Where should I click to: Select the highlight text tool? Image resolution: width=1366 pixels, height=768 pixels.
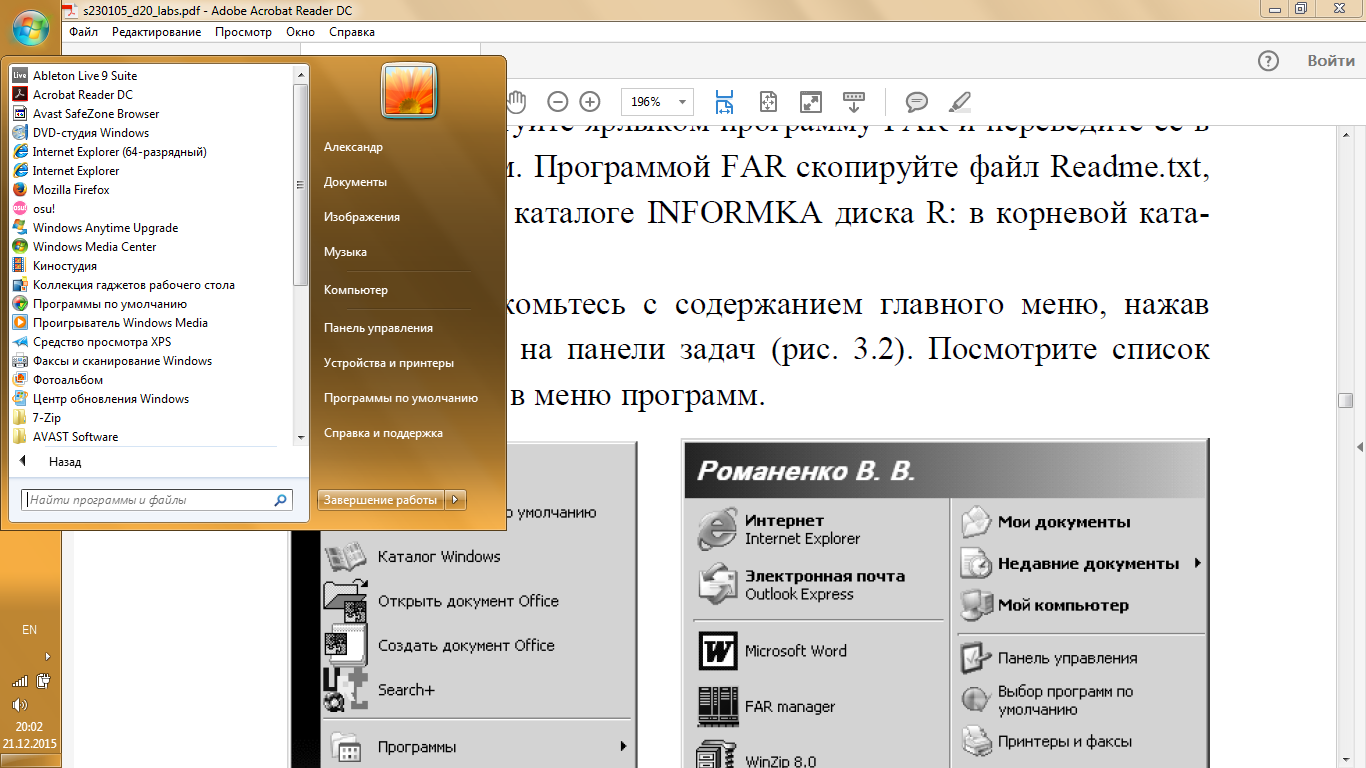[x=960, y=102]
